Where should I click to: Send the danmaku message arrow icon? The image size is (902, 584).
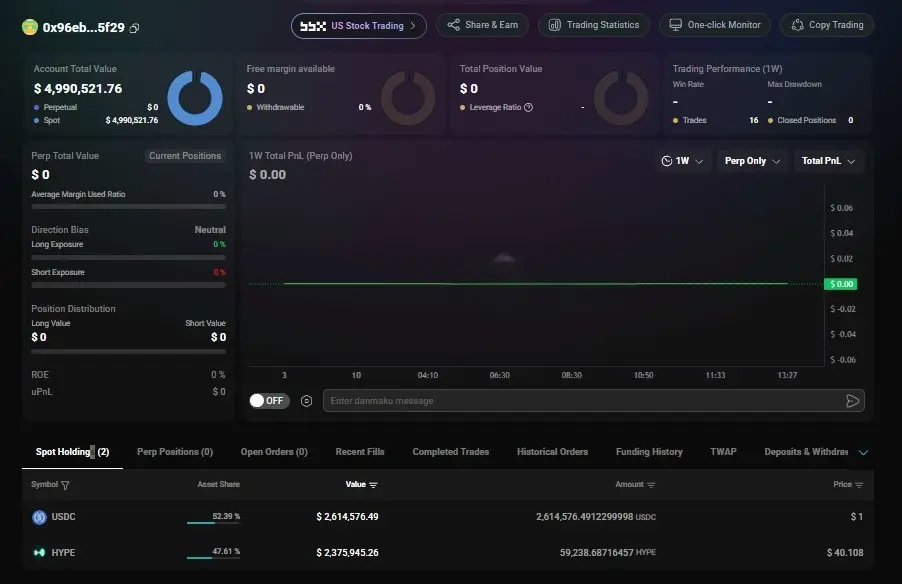(x=853, y=401)
